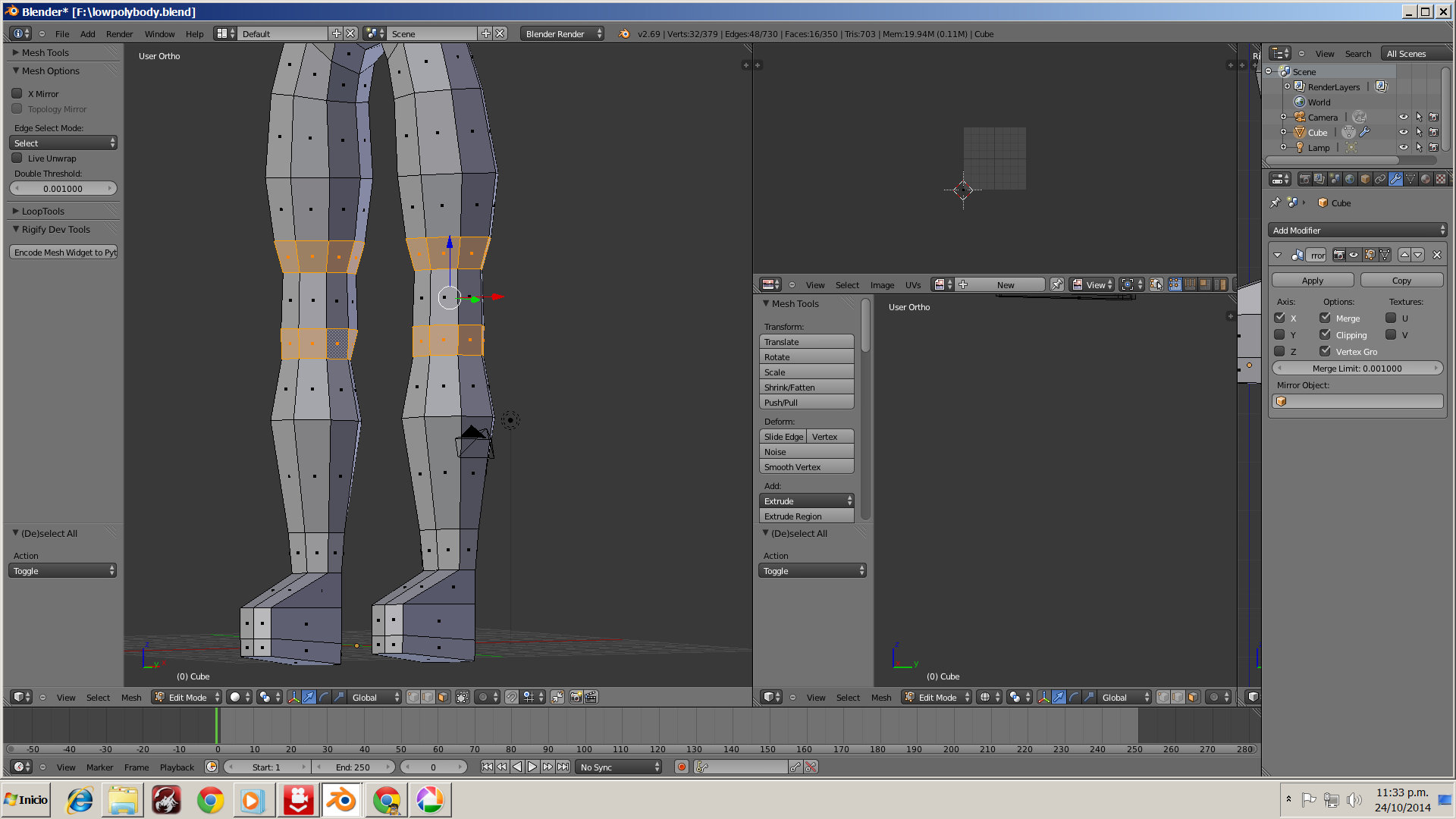Click the record keyframe button in timeline

(x=681, y=767)
